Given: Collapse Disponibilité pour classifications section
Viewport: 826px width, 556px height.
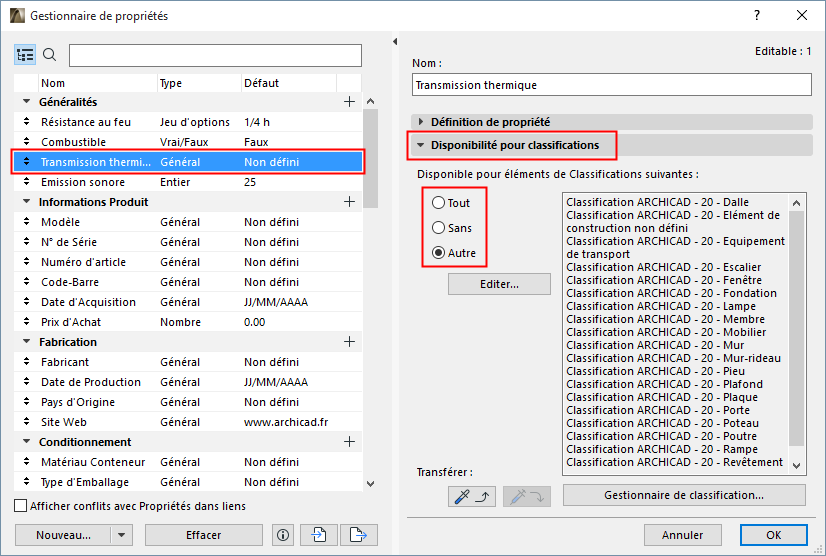Looking at the screenshot, I should pos(421,145).
